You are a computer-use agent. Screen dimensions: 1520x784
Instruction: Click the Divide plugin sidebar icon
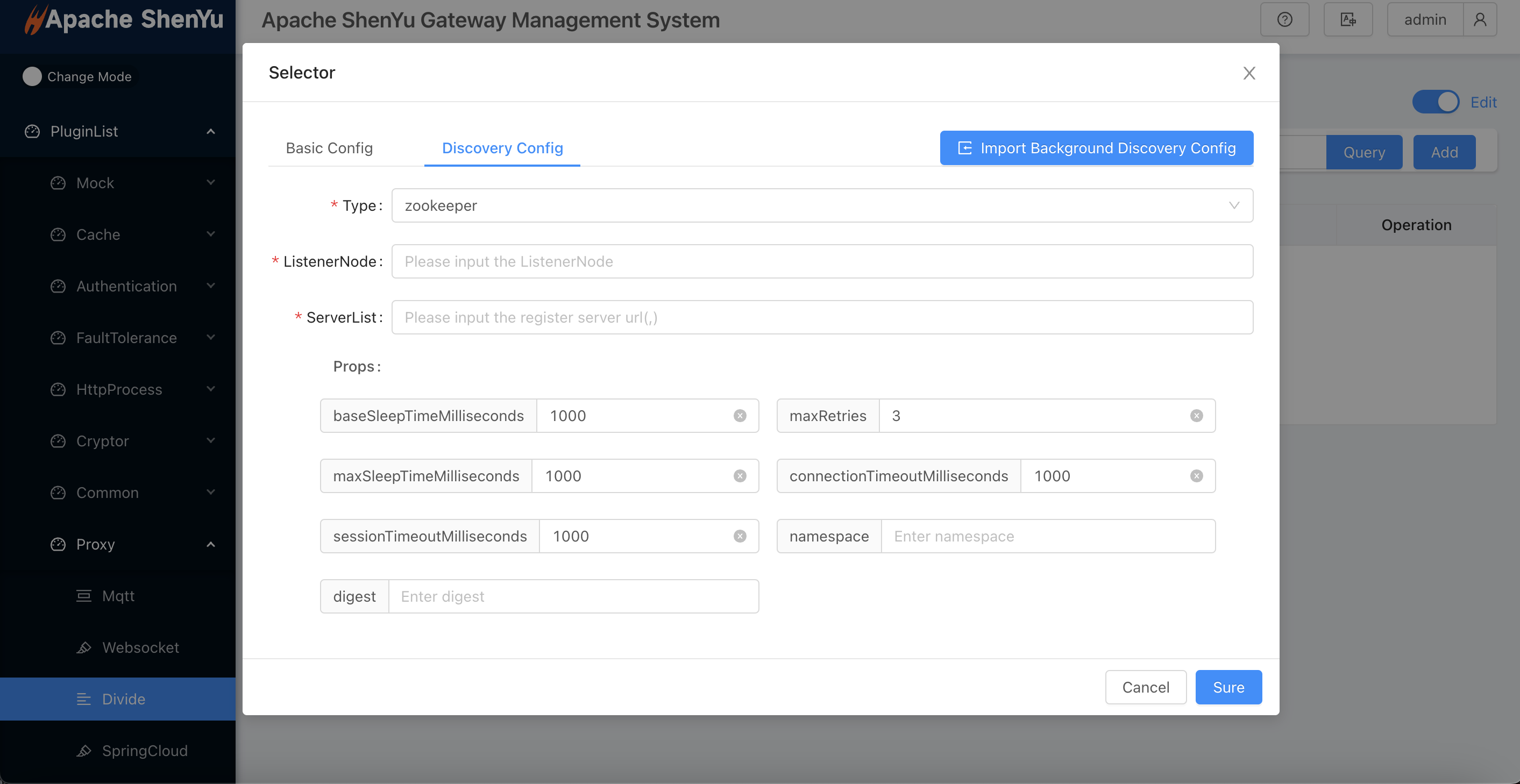pos(83,697)
